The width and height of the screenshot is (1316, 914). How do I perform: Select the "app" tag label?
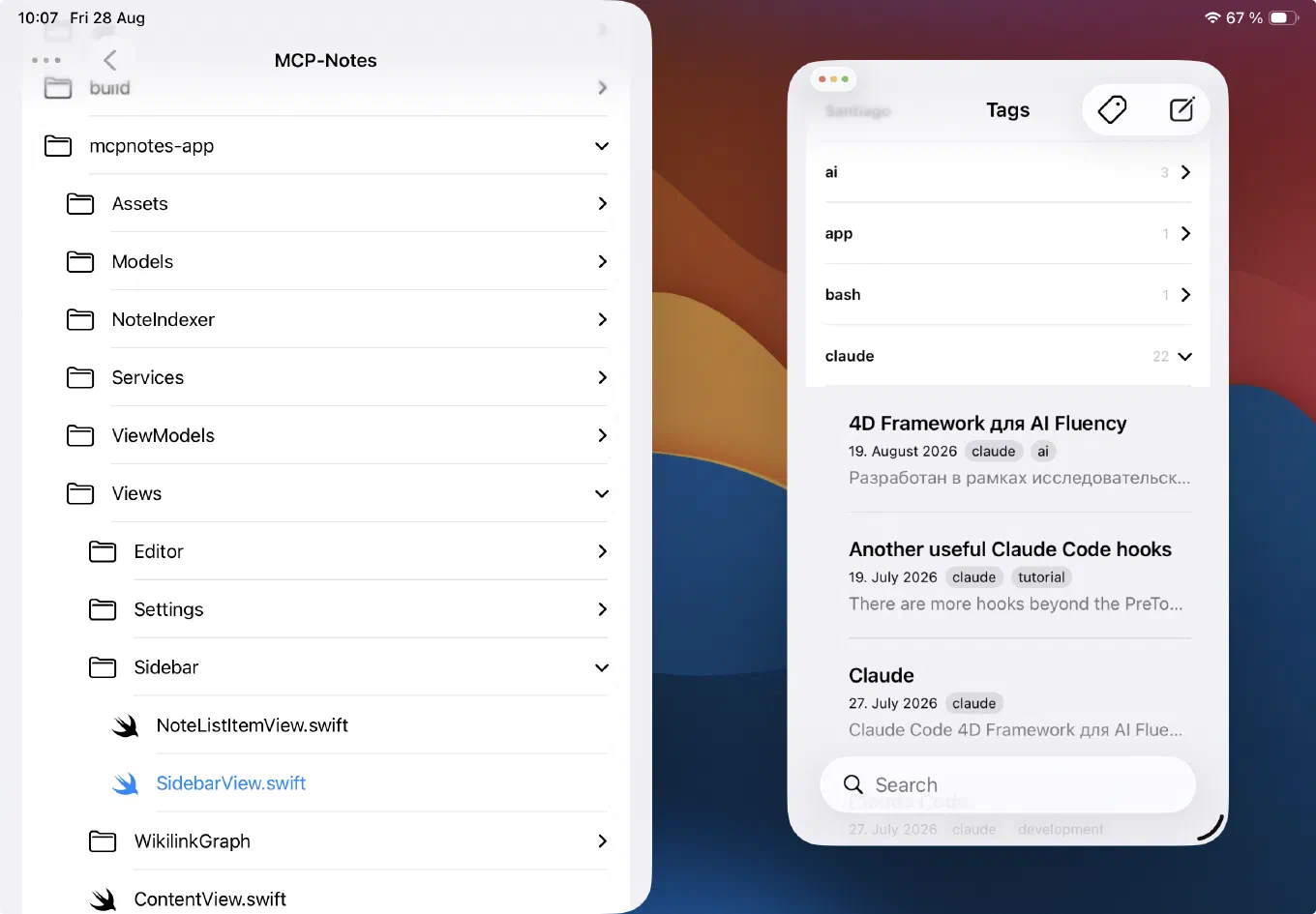pos(839,233)
